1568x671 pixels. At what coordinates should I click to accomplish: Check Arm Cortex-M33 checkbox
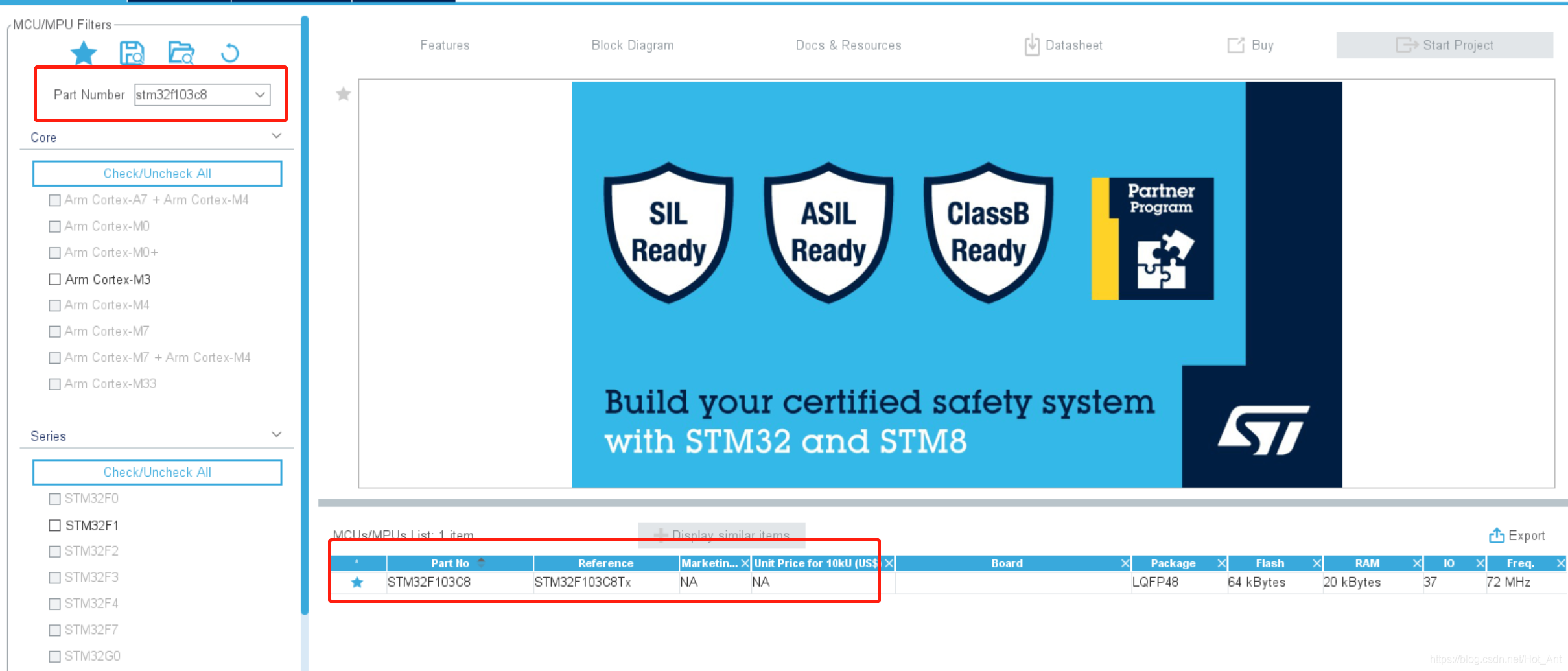tap(55, 384)
